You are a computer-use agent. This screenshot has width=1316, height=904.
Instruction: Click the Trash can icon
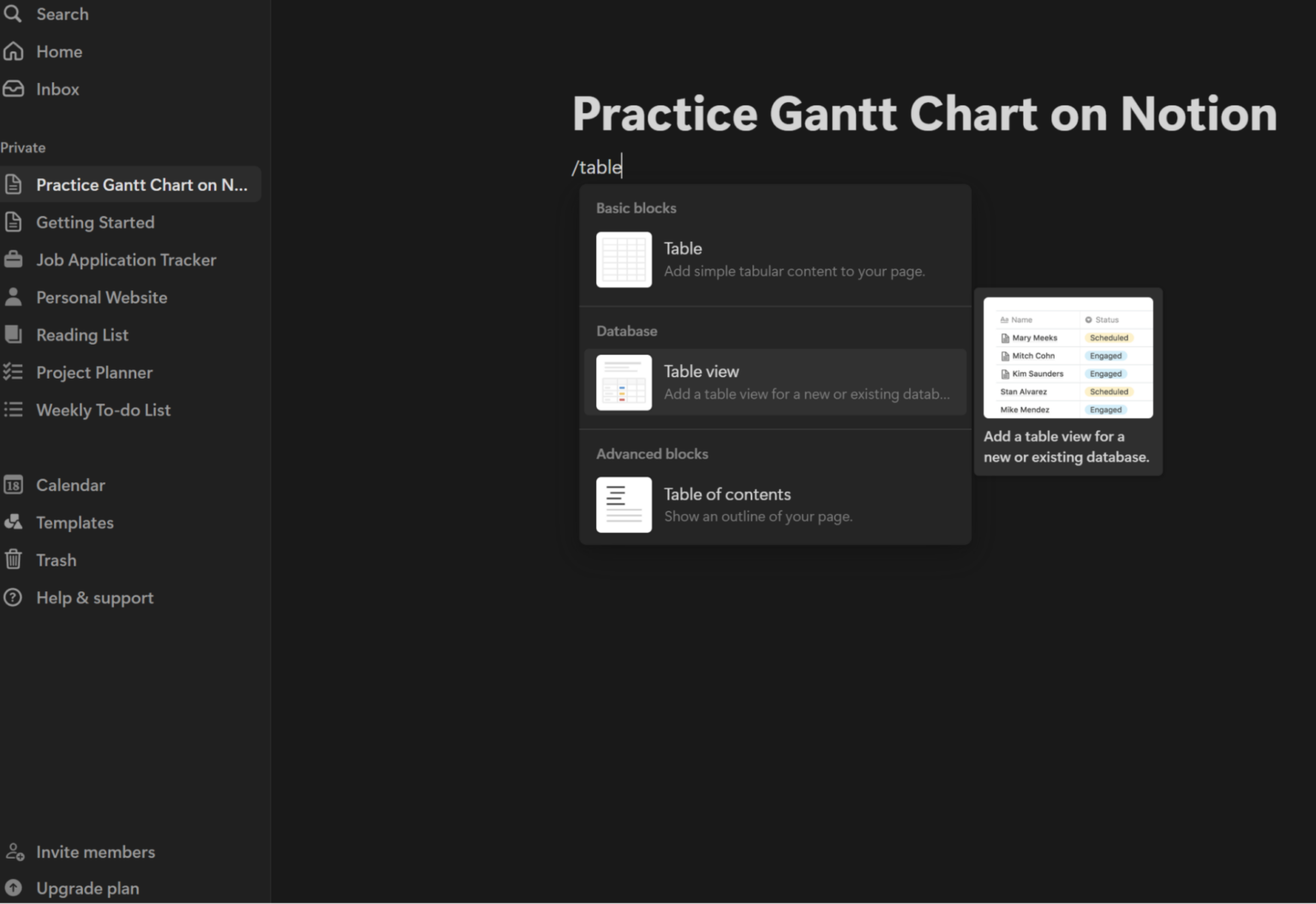point(14,560)
